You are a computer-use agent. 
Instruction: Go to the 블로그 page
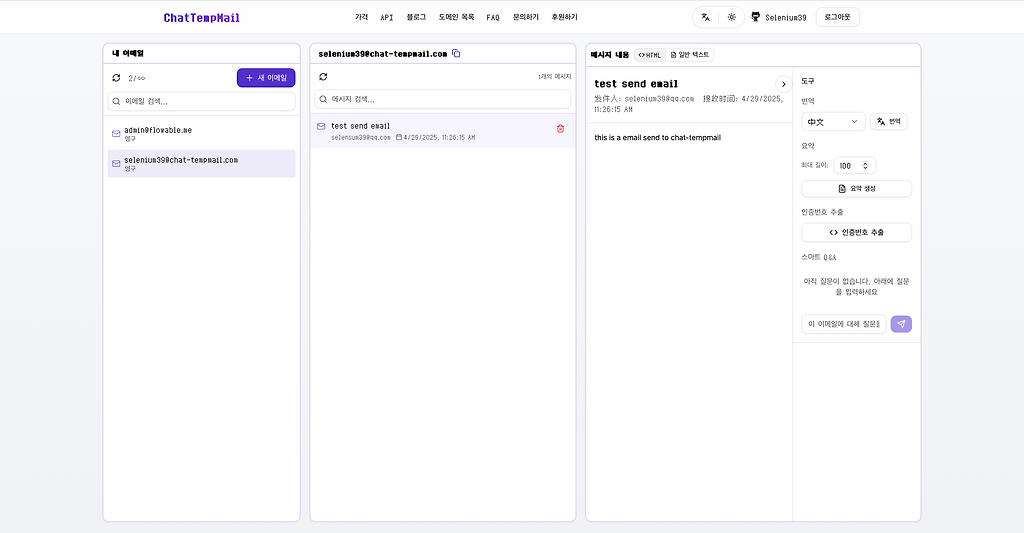pyautogui.click(x=416, y=17)
